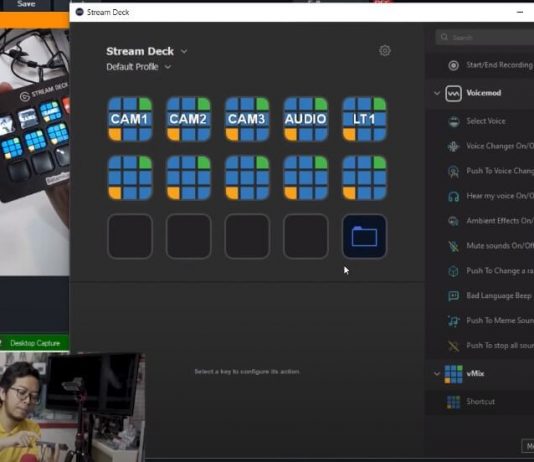Select the CAM2 key
Viewport: 534px width, 462px height.
coord(188,119)
